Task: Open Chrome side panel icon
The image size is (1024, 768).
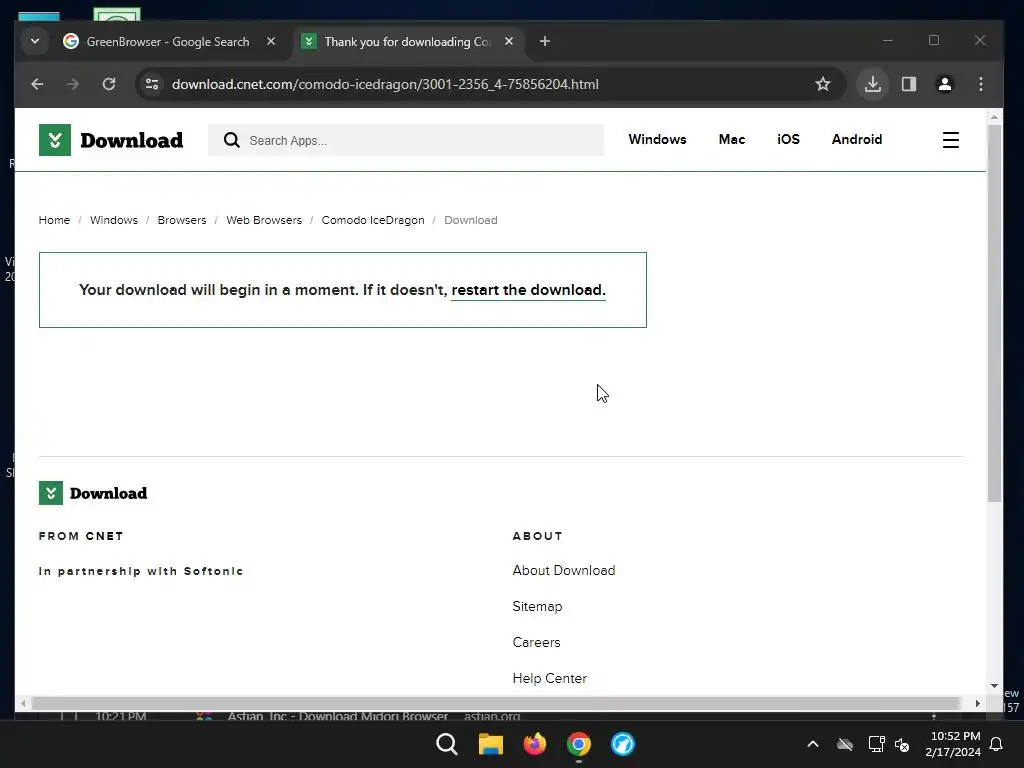Action: coord(908,84)
